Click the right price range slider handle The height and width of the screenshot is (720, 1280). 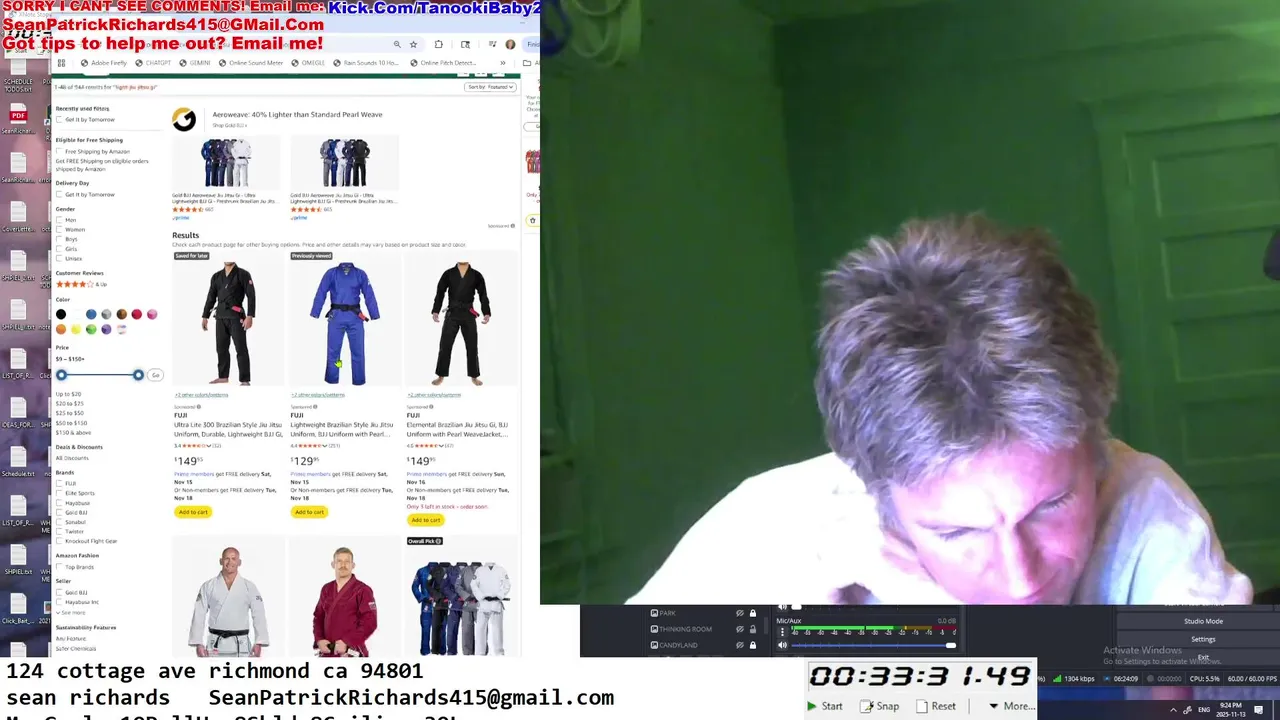[138, 375]
